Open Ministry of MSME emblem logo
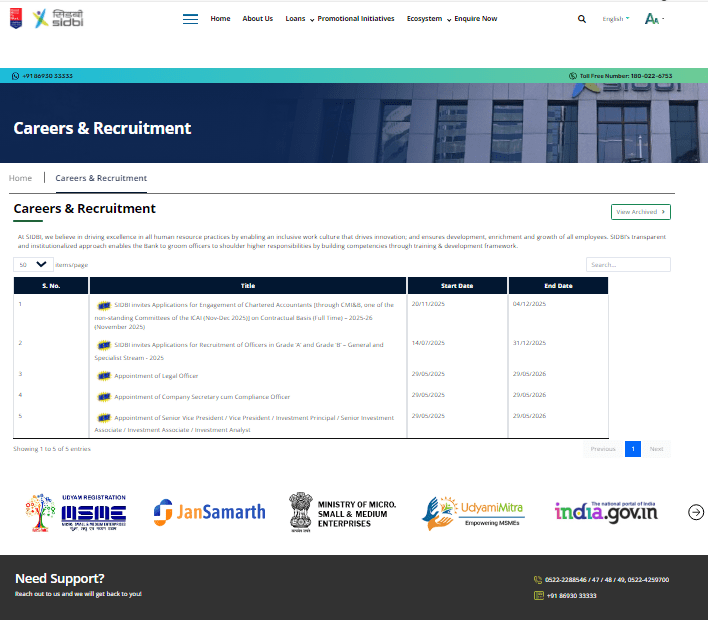 (343, 513)
